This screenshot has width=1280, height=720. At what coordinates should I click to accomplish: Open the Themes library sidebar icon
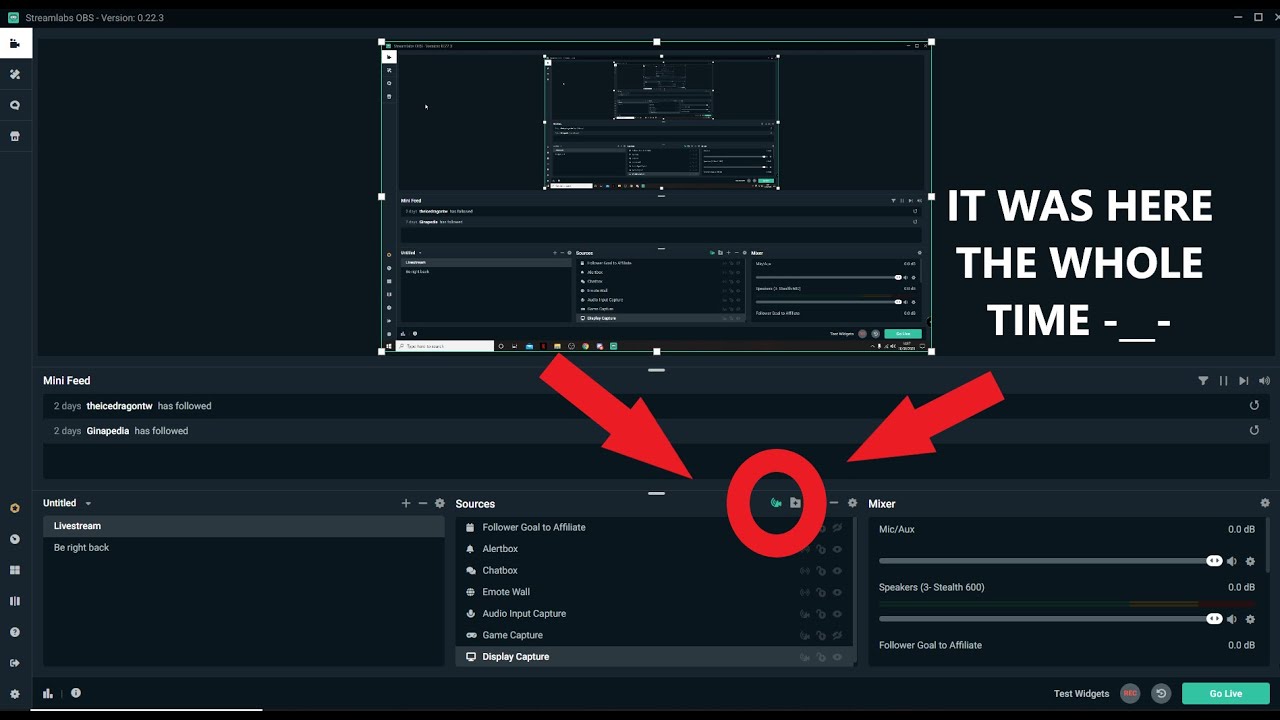pyautogui.click(x=15, y=74)
